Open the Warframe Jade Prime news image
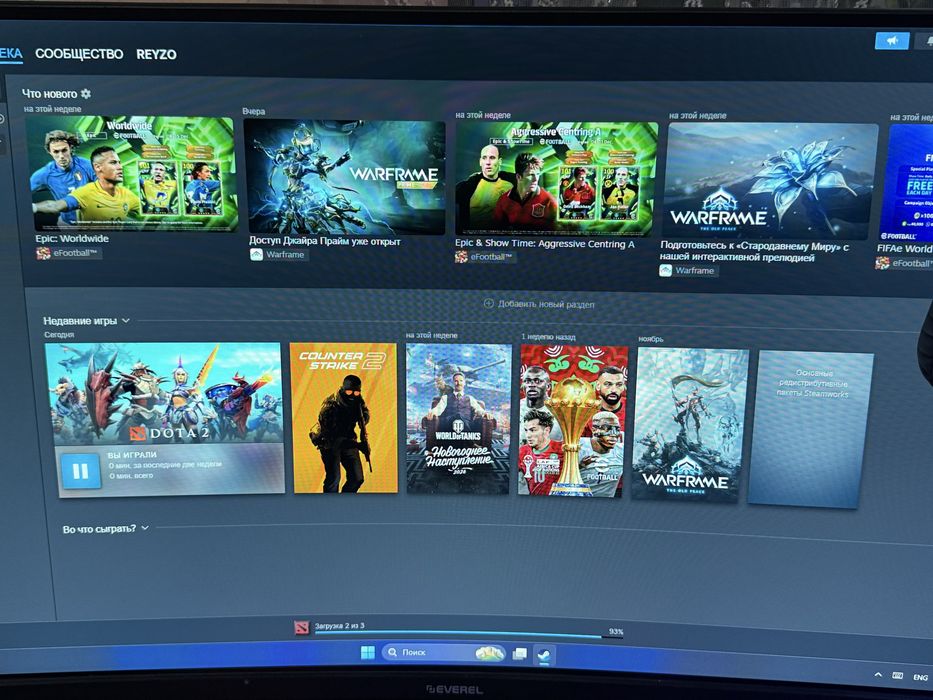 (x=345, y=177)
